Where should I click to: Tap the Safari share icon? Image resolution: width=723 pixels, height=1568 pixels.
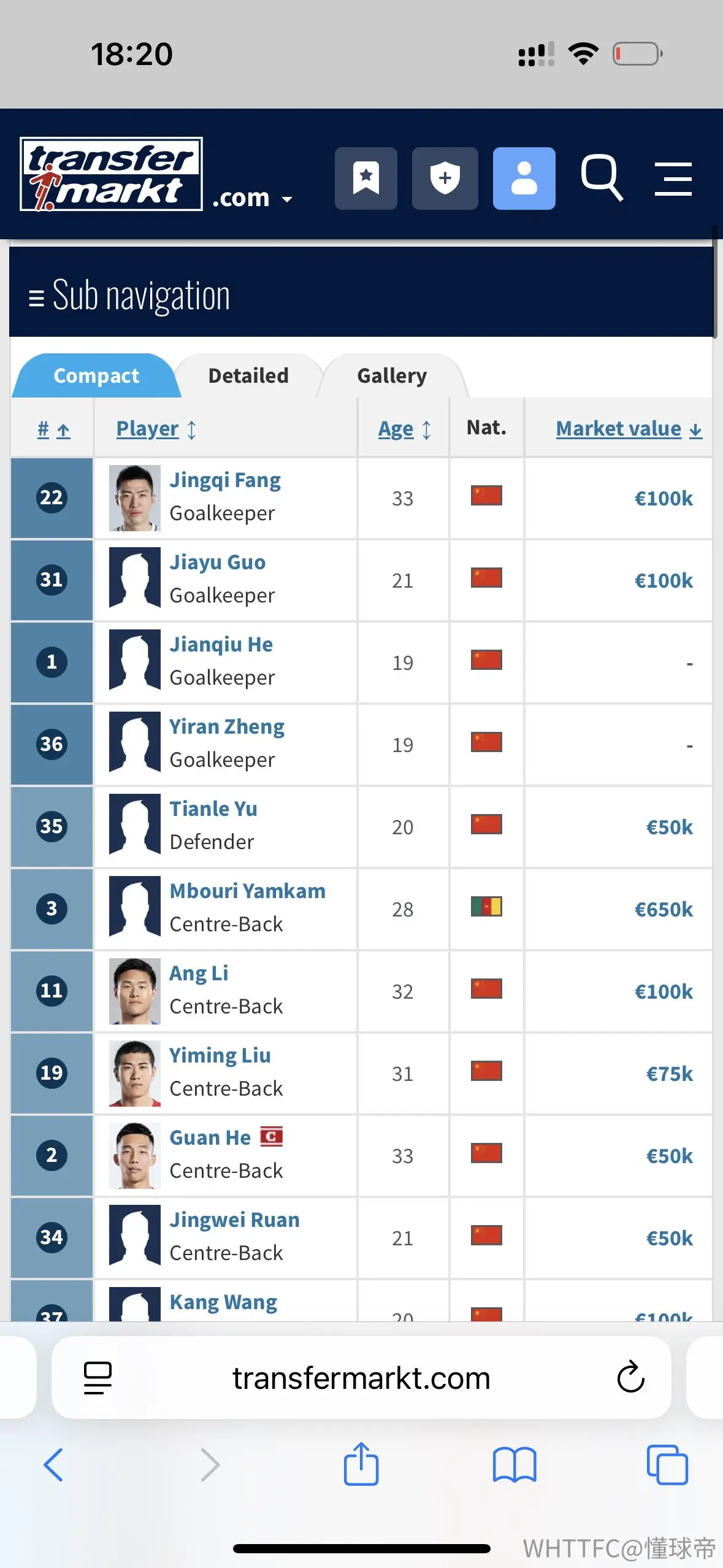click(361, 1464)
